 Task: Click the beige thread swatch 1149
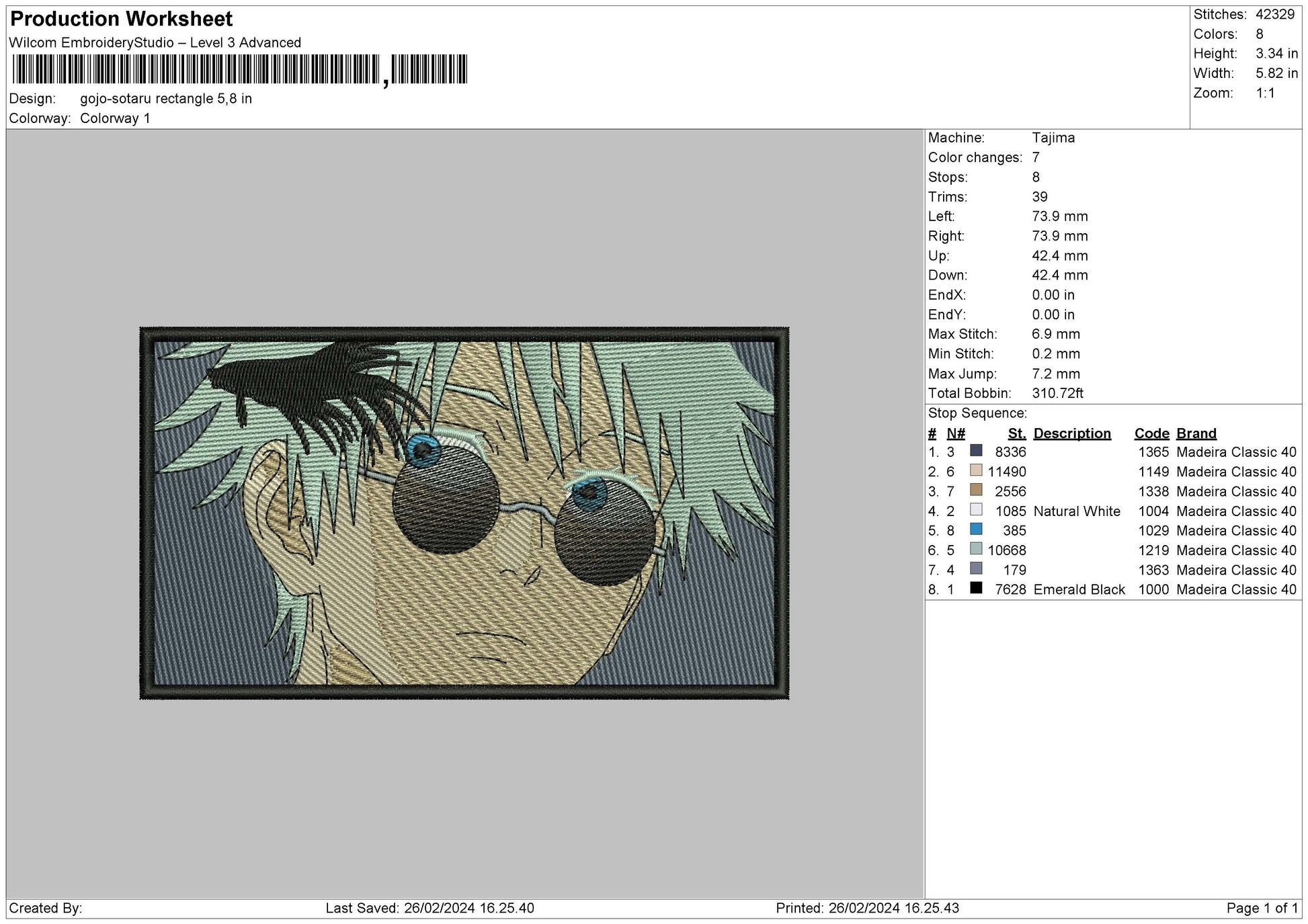976,470
